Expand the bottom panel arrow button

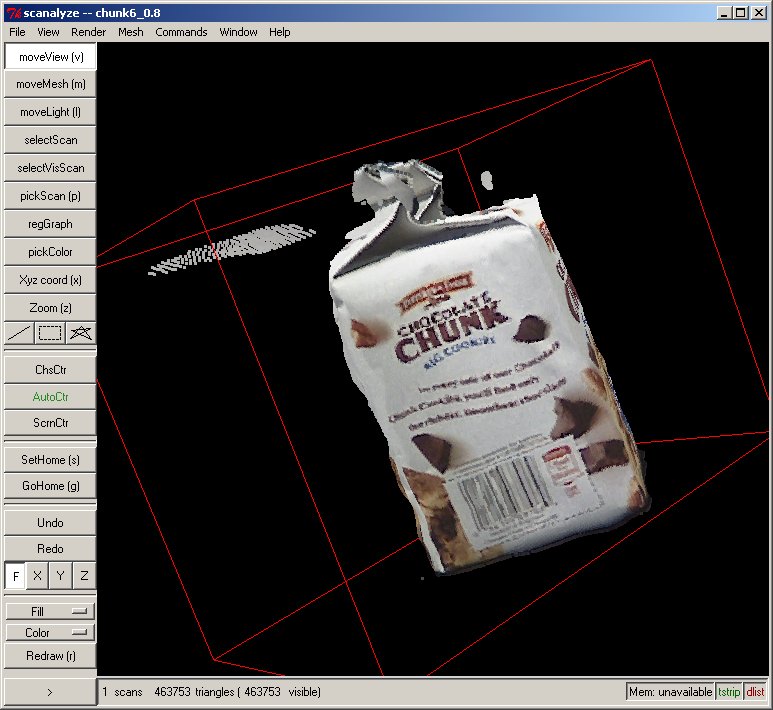[x=50, y=691]
